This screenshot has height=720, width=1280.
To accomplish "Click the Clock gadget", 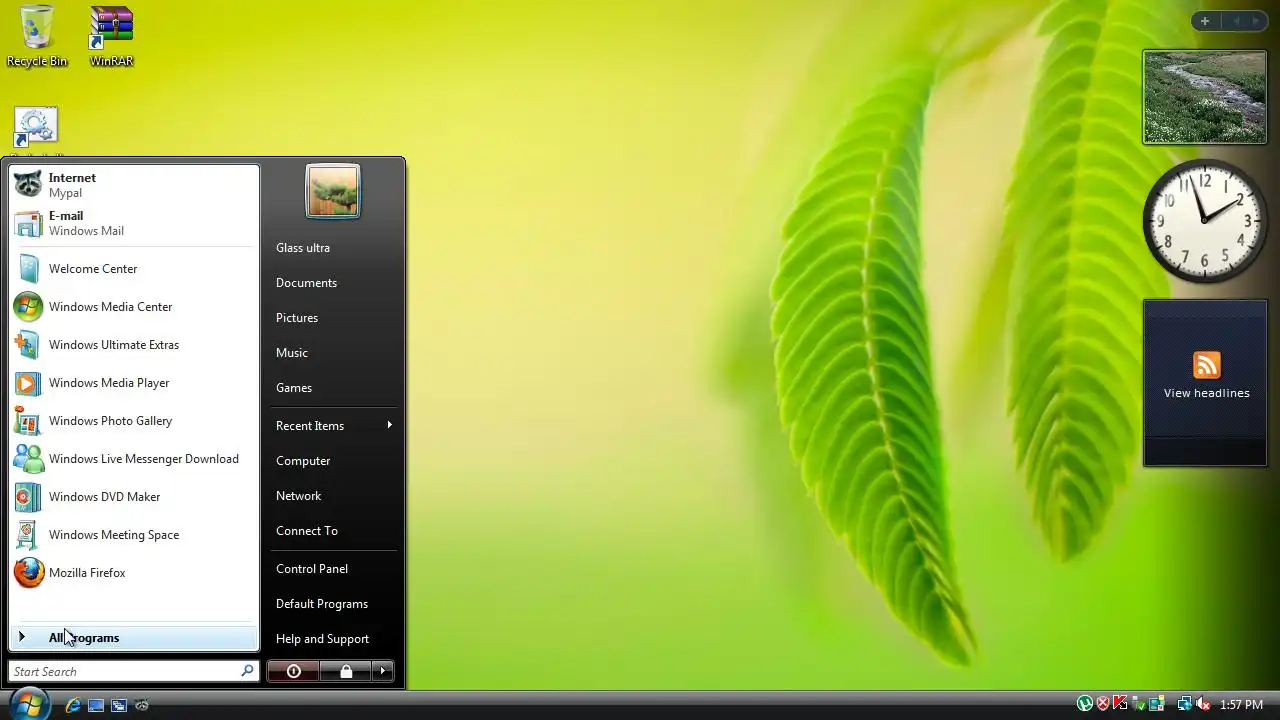I will [x=1205, y=221].
